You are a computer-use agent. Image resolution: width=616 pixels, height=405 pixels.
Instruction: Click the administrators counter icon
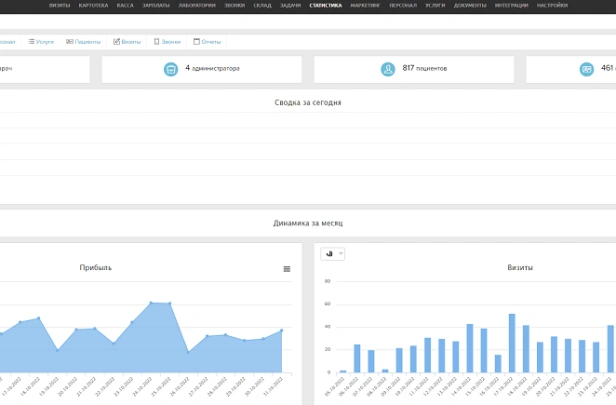pos(171,69)
